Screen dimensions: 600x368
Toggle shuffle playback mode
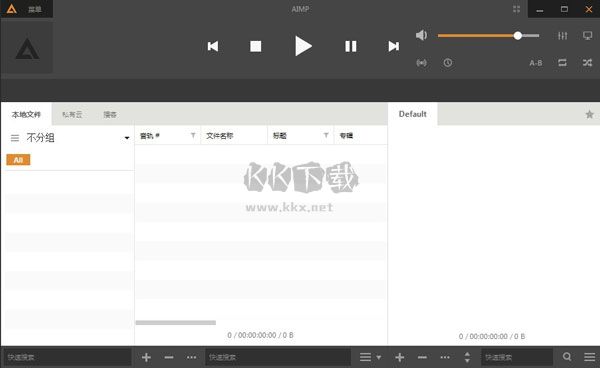tap(587, 62)
